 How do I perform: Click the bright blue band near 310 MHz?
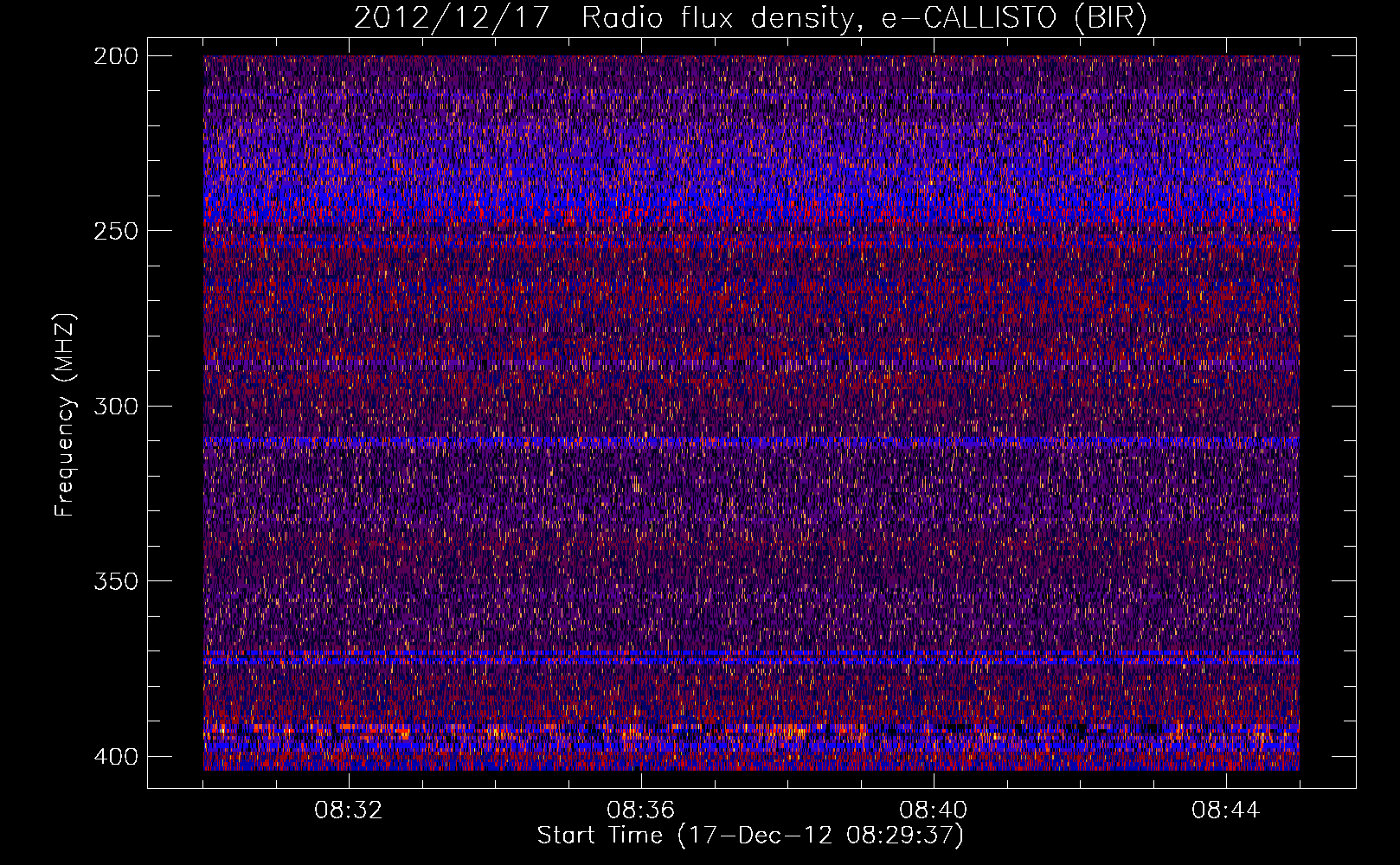click(x=751, y=441)
